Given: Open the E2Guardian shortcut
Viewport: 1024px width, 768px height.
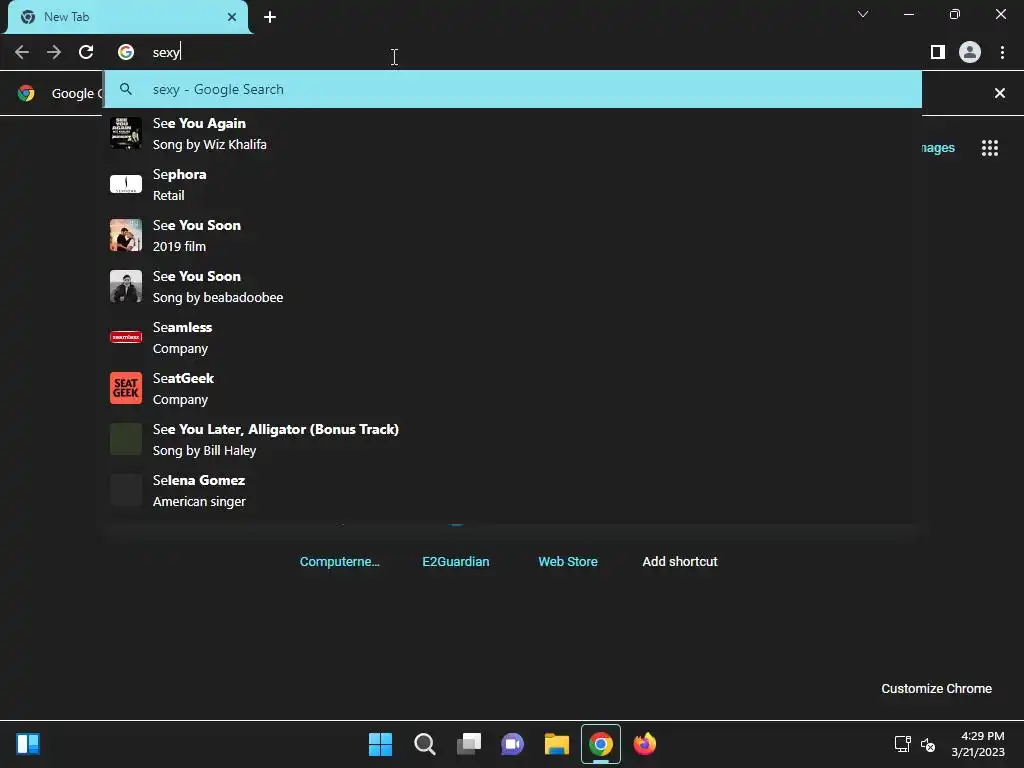Looking at the screenshot, I should pos(456,562).
